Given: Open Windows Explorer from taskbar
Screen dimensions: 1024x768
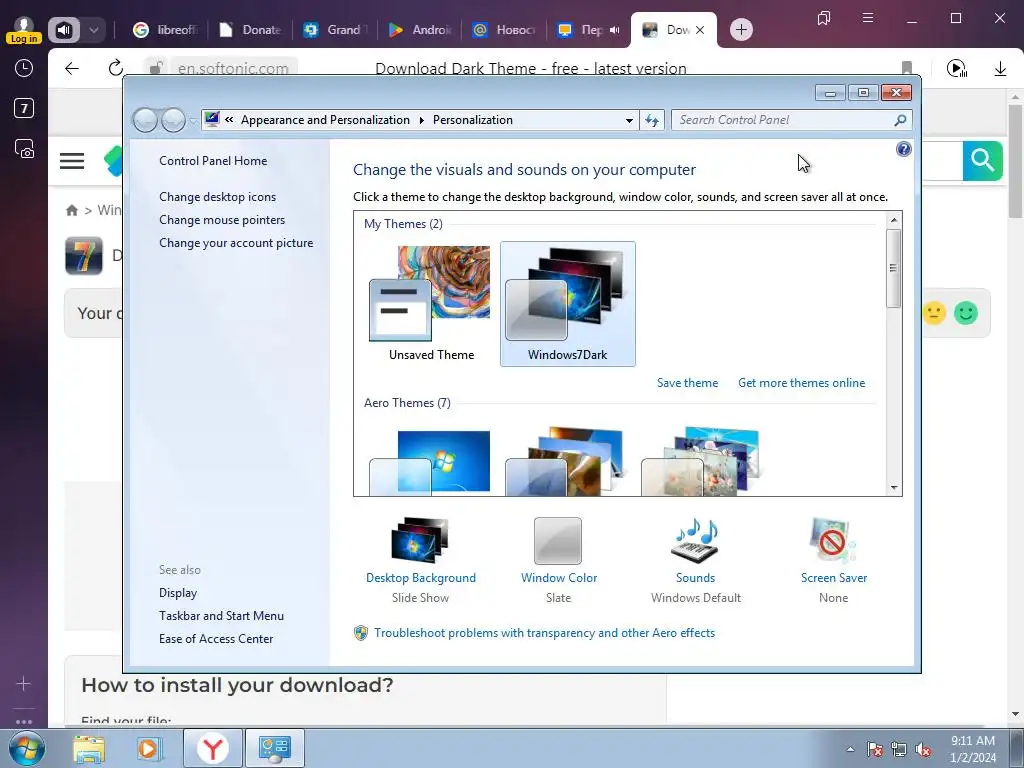Looking at the screenshot, I should tap(89, 749).
